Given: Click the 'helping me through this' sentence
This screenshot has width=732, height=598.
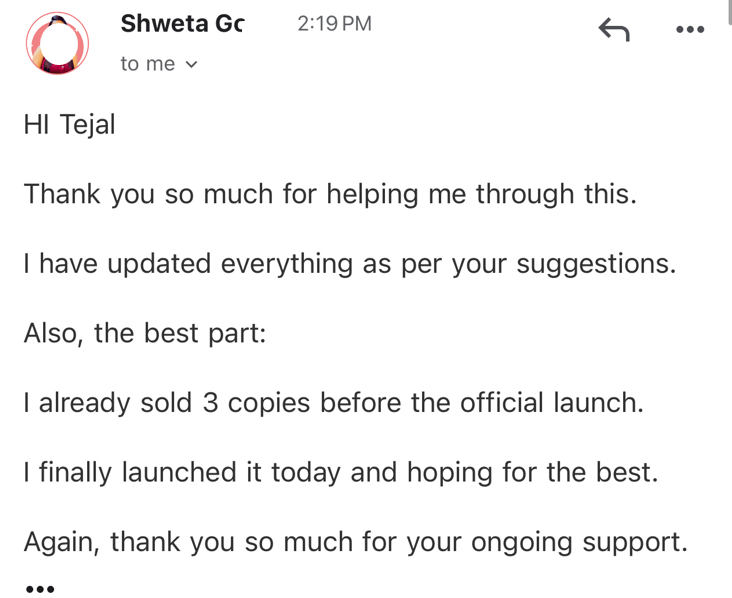Looking at the screenshot, I should 331,194.
